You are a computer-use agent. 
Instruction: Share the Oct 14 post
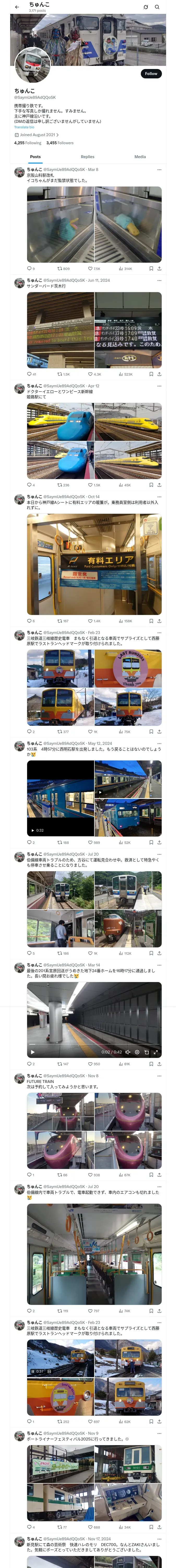point(159,621)
